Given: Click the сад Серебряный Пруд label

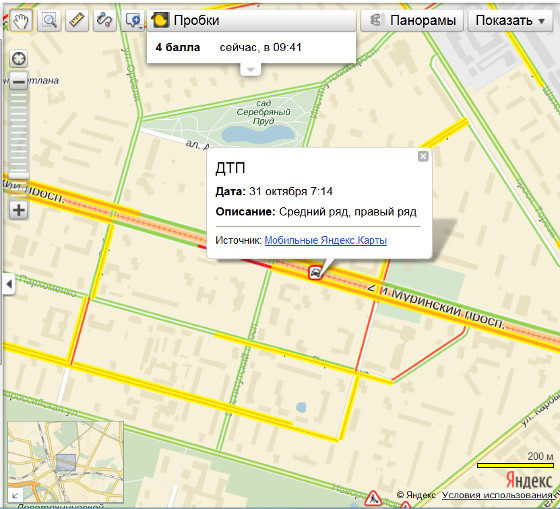Looking at the screenshot, I should [x=264, y=112].
